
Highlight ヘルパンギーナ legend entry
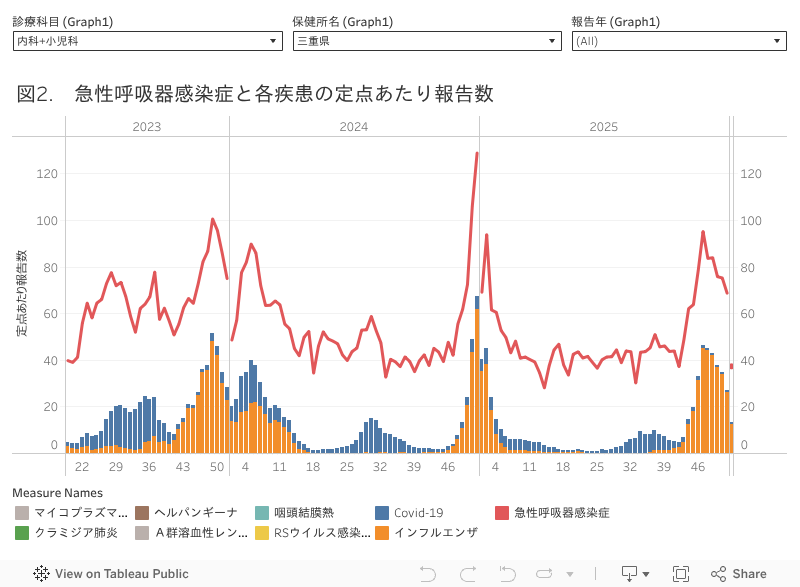195,513
